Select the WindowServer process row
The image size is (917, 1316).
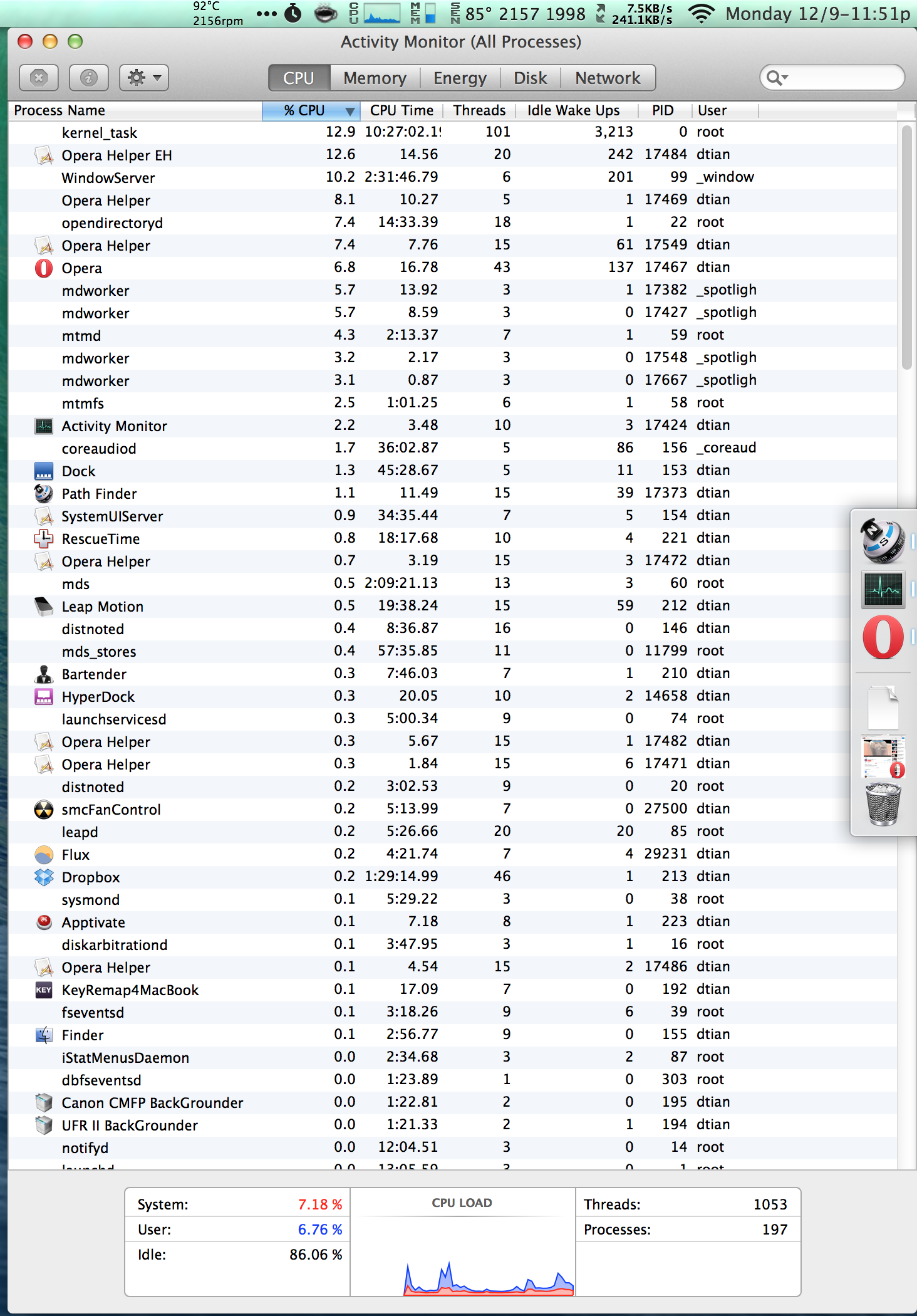click(x=452, y=178)
